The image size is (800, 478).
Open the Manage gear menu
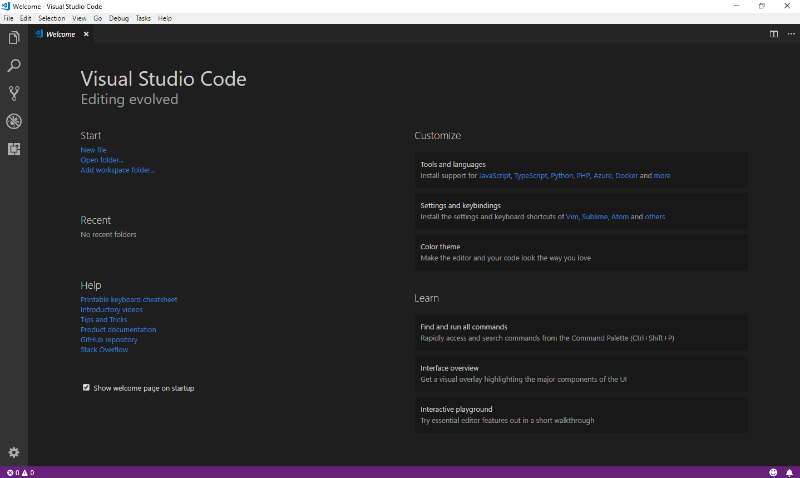14,452
